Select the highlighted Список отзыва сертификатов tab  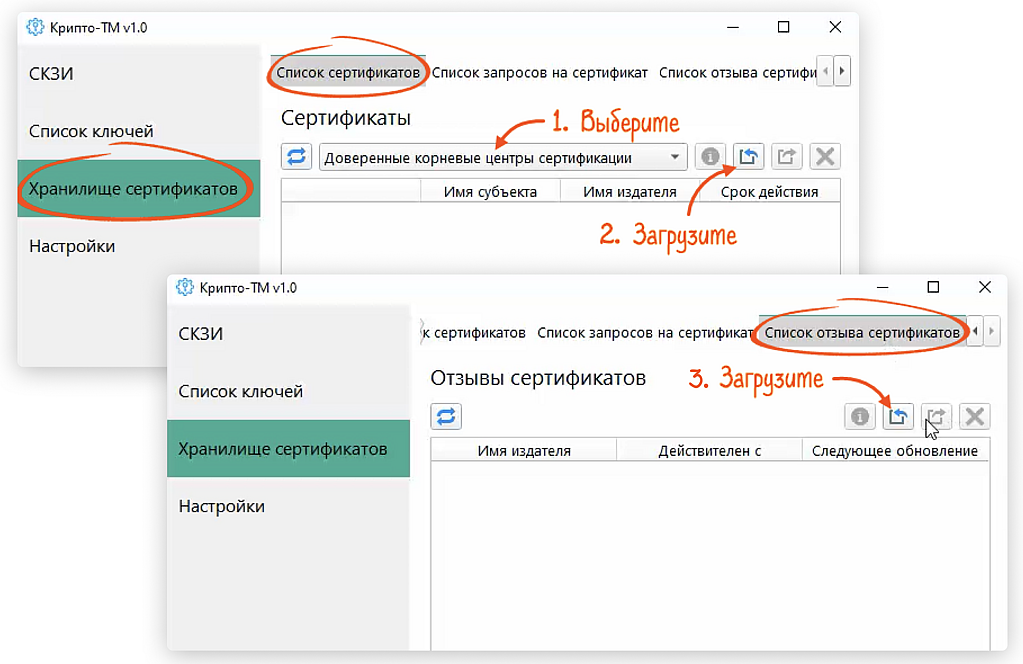tap(862, 332)
